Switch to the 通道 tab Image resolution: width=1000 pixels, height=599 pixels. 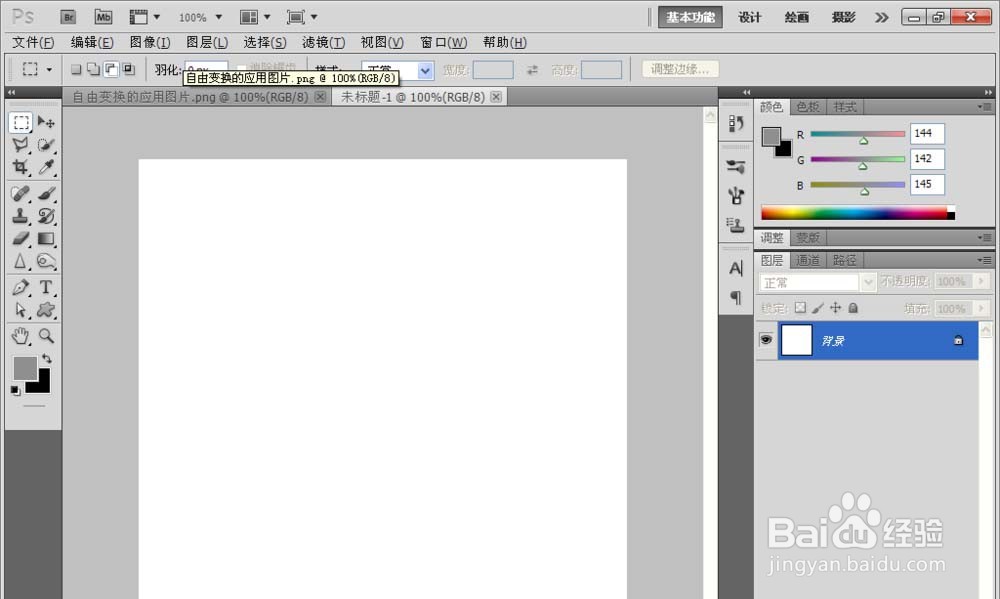click(x=808, y=260)
